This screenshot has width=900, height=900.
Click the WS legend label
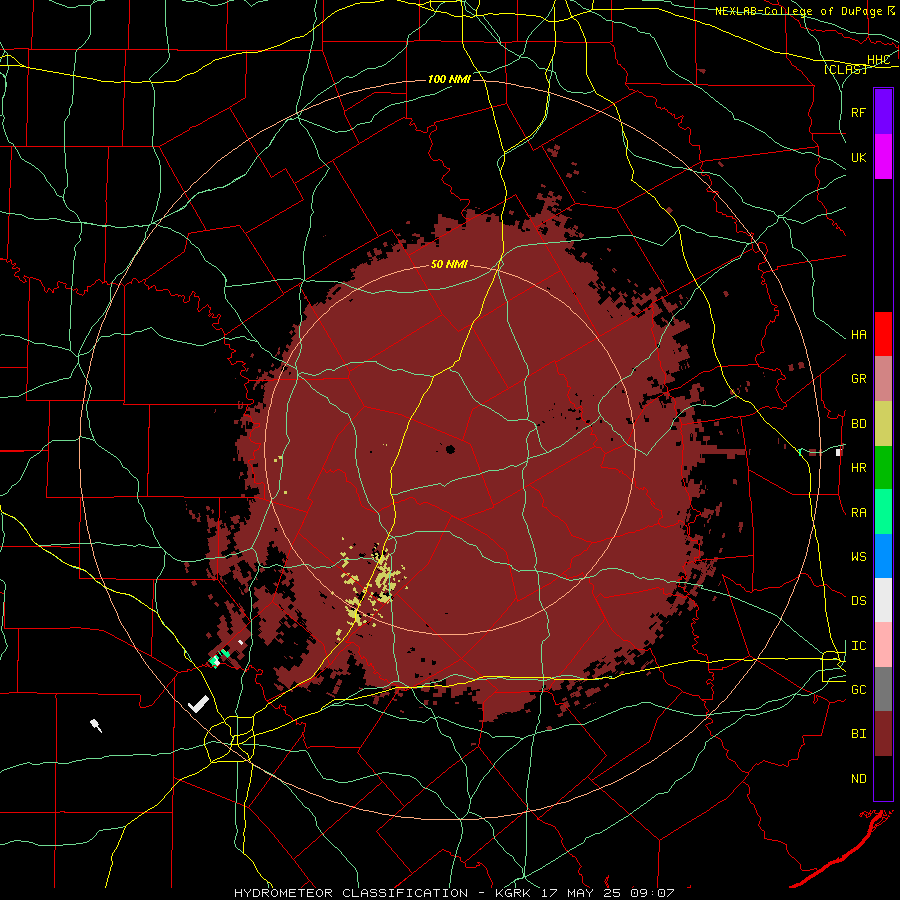858,557
